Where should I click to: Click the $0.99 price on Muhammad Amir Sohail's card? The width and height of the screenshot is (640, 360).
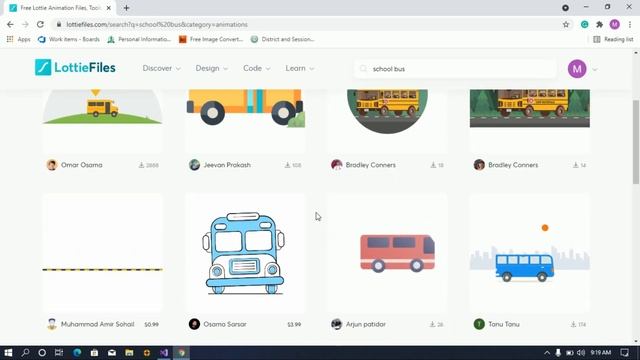pyautogui.click(x=151, y=324)
